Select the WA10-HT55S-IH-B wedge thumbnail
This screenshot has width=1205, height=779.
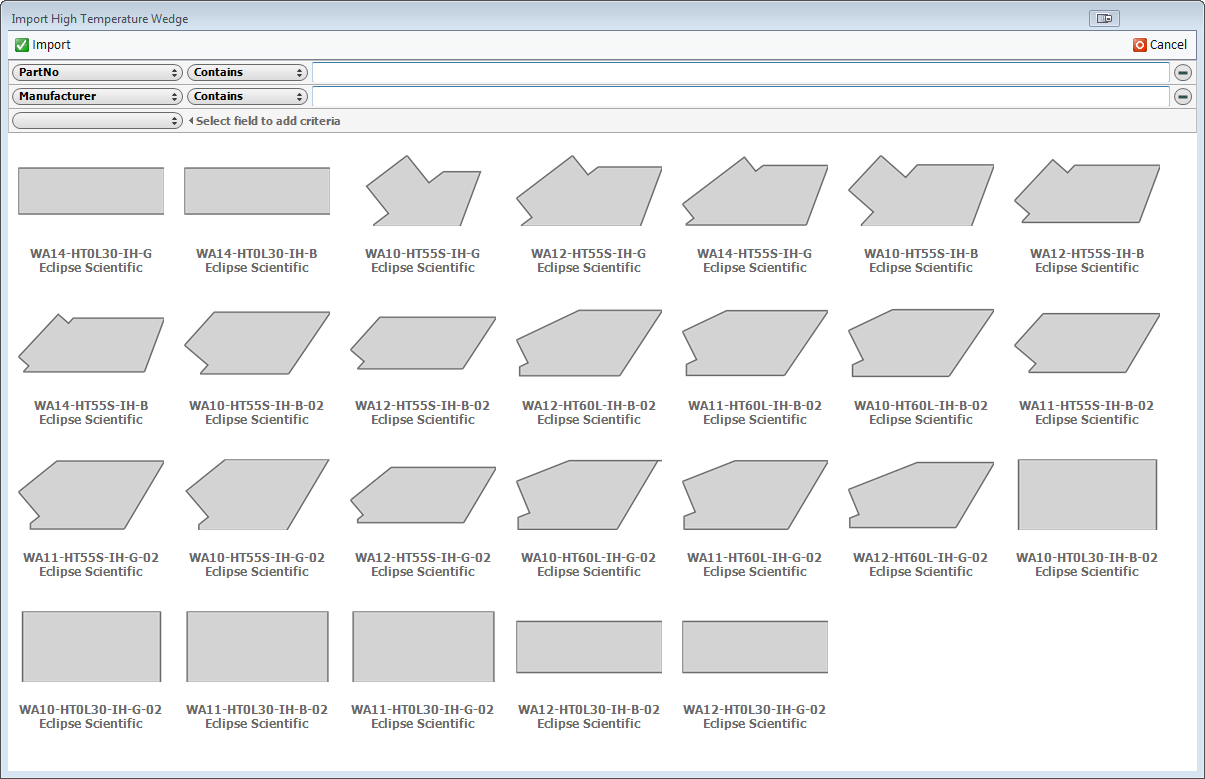tap(921, 190)
